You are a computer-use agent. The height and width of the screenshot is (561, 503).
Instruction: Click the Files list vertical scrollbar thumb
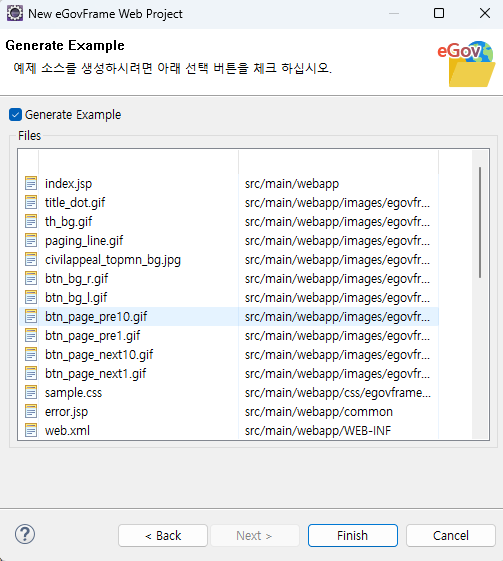click(480, 222)
